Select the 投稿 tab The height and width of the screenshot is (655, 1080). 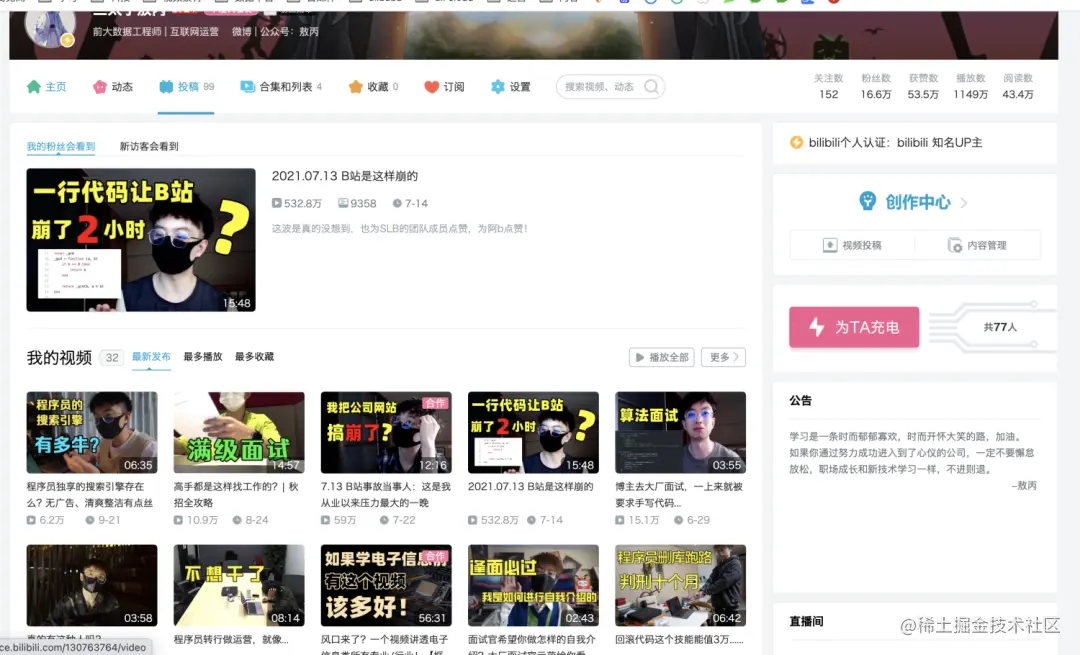tap(187, 87)
